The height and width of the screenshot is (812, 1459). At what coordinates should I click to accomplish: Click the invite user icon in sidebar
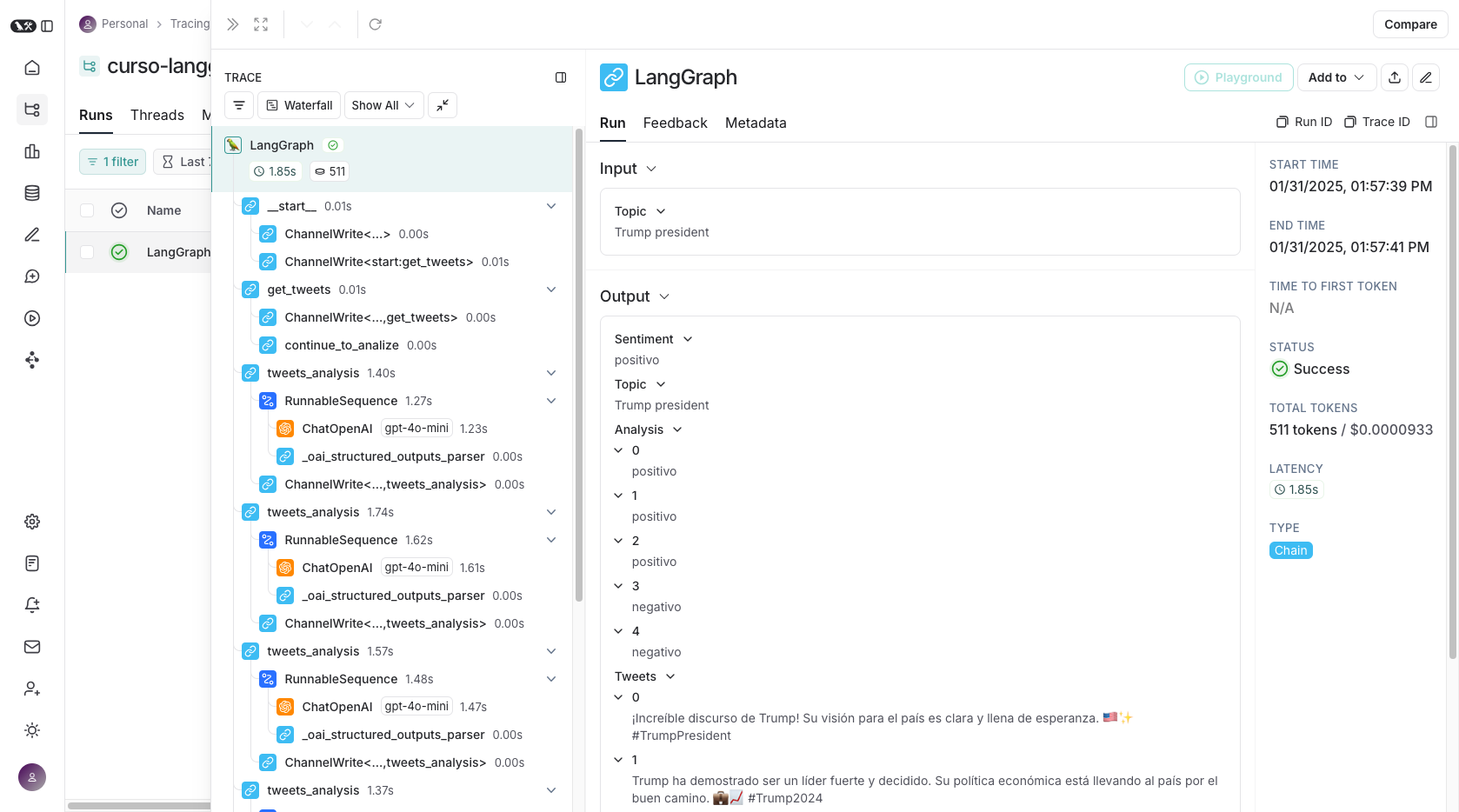pos(32,689)
